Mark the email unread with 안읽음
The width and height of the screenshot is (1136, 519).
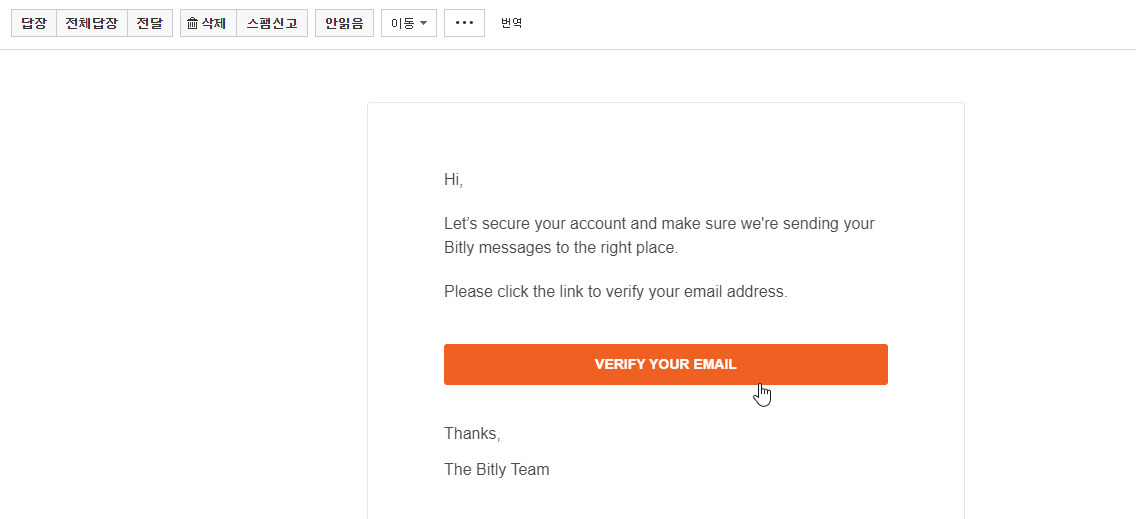(344, 23)
